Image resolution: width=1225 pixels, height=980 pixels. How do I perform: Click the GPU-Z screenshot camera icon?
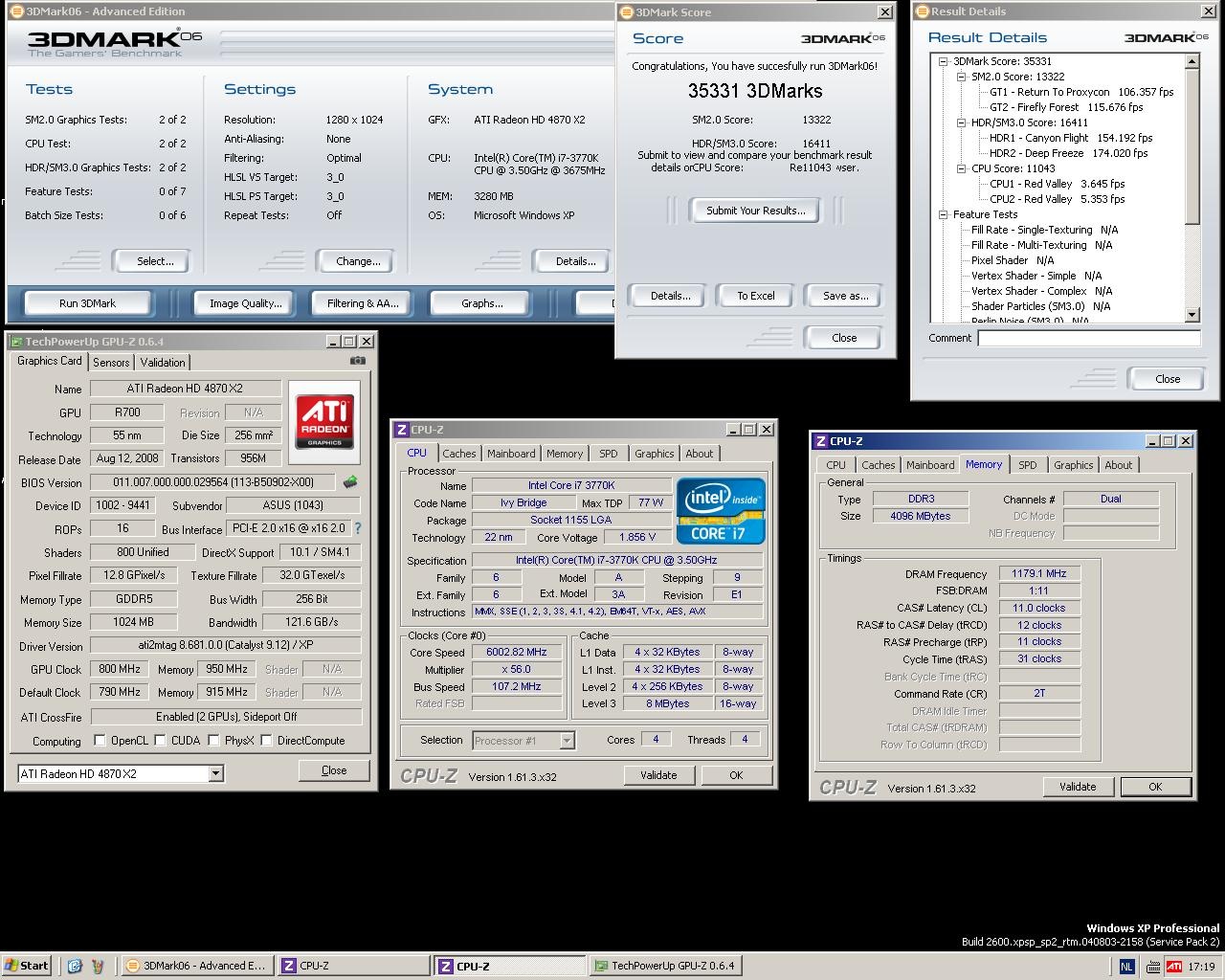pyautogui.click(x=357, y=361)
